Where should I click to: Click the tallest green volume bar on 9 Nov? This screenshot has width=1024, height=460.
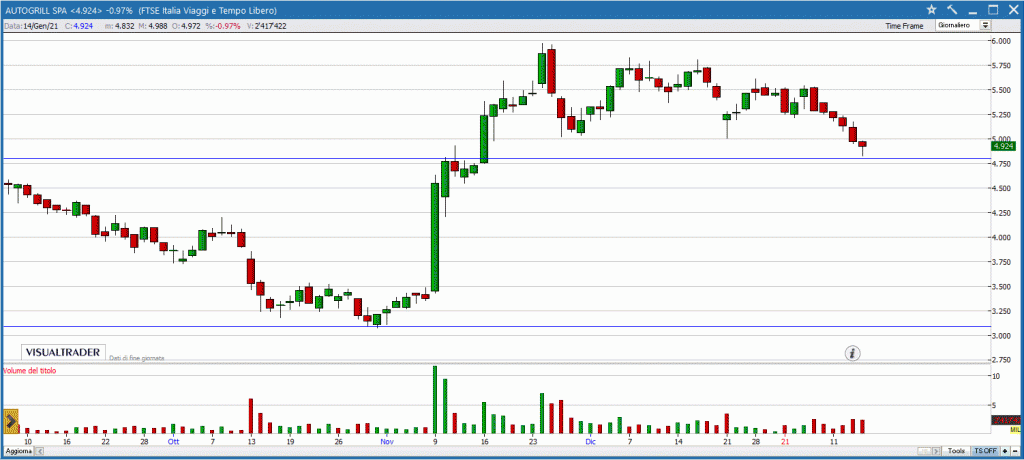tap(434, 400)
